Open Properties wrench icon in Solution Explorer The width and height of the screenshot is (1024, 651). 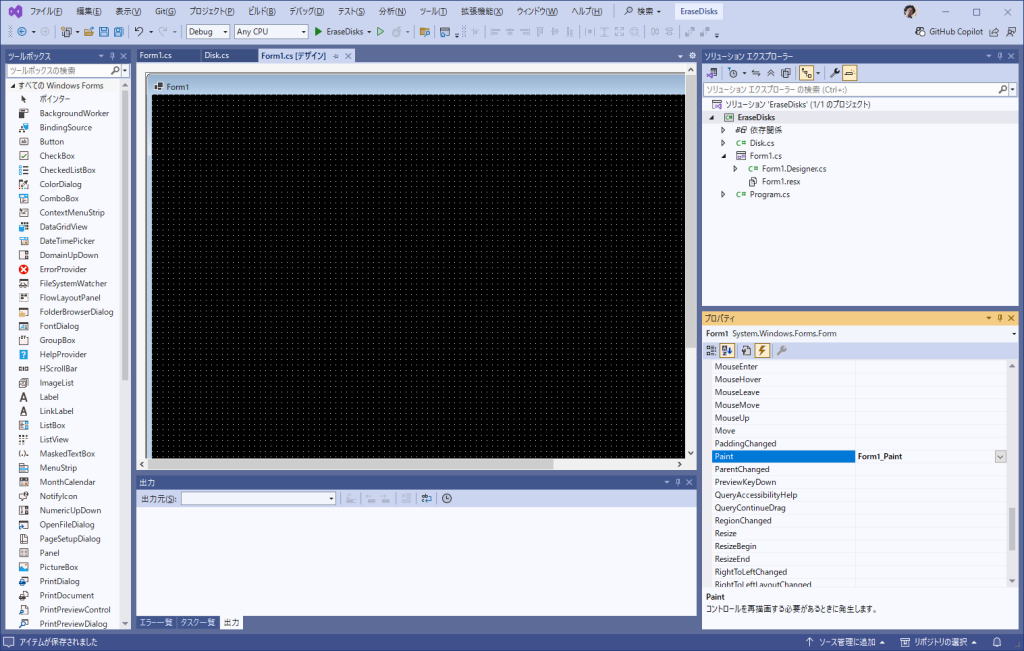(835, 73)
